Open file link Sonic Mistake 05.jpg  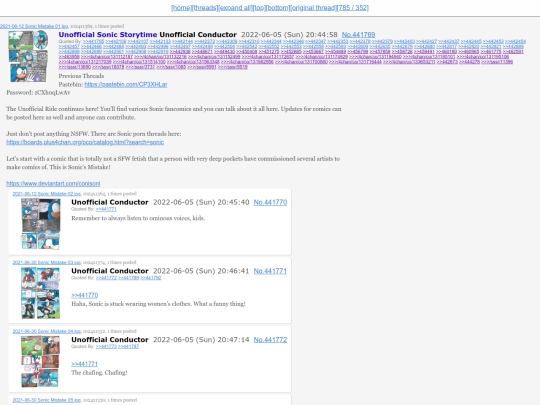[x=46, y=400]
